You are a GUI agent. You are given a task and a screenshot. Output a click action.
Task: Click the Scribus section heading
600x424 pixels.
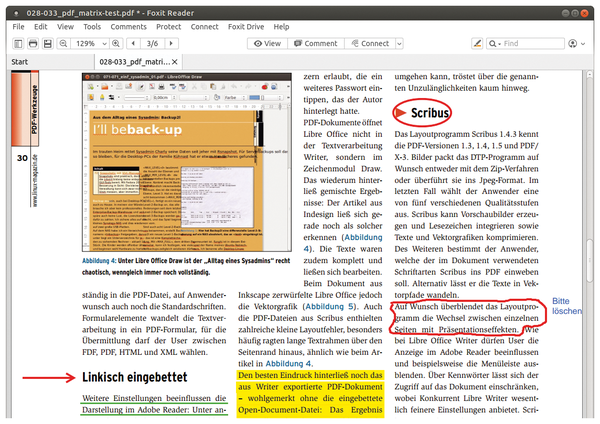tap(430, 113)
